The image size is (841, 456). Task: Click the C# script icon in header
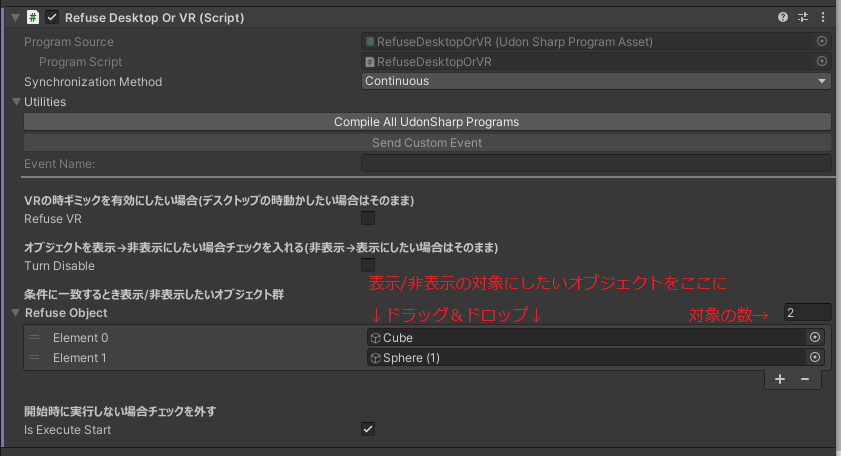click(33, 17)
